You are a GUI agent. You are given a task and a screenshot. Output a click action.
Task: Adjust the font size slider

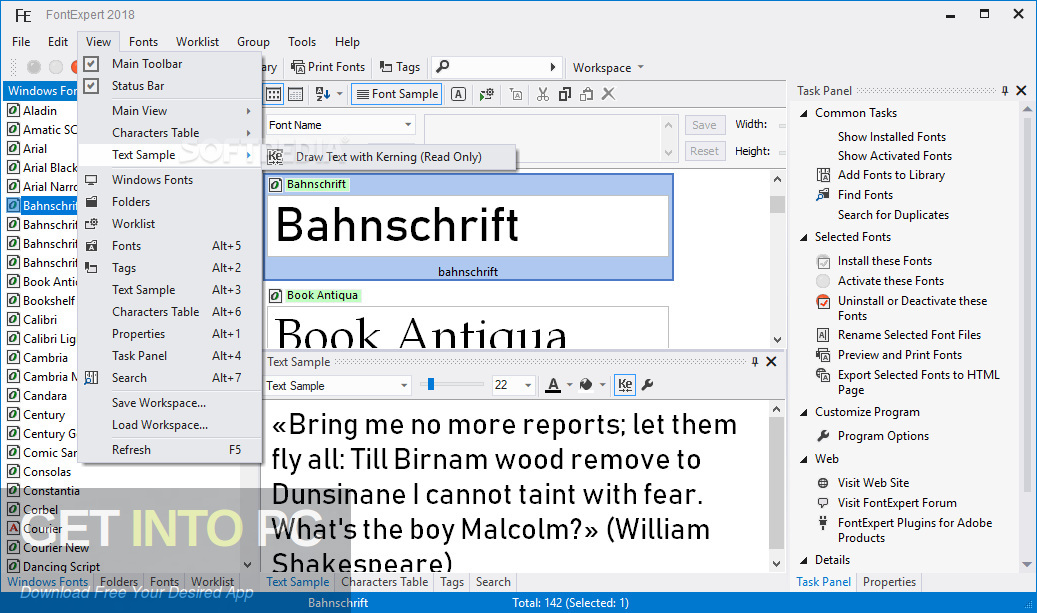point(431,384)
